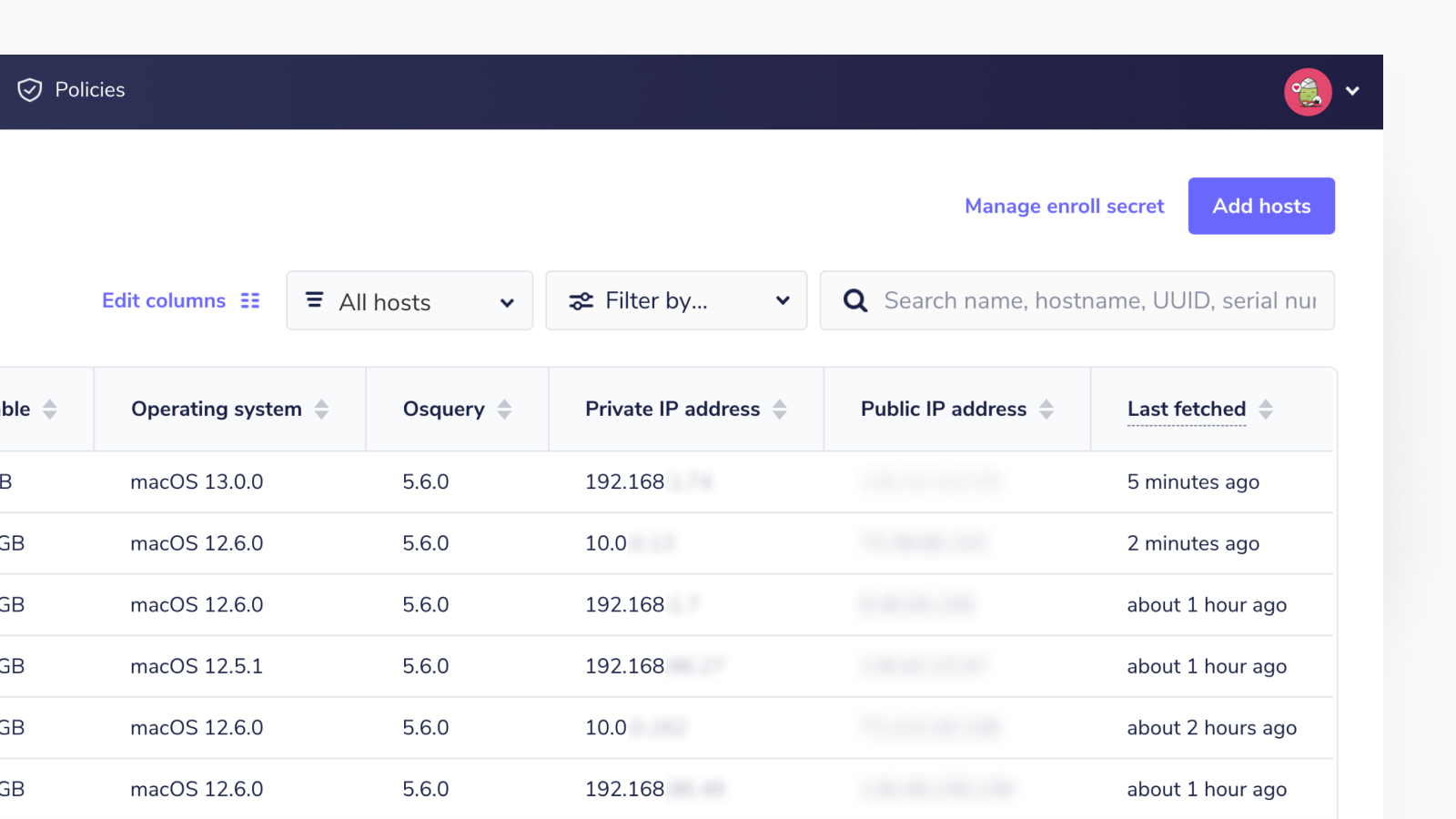Sort by Last fetched column
Image resolution: width=1456 pixels, height=819 pixels.
pos(1266,409)
